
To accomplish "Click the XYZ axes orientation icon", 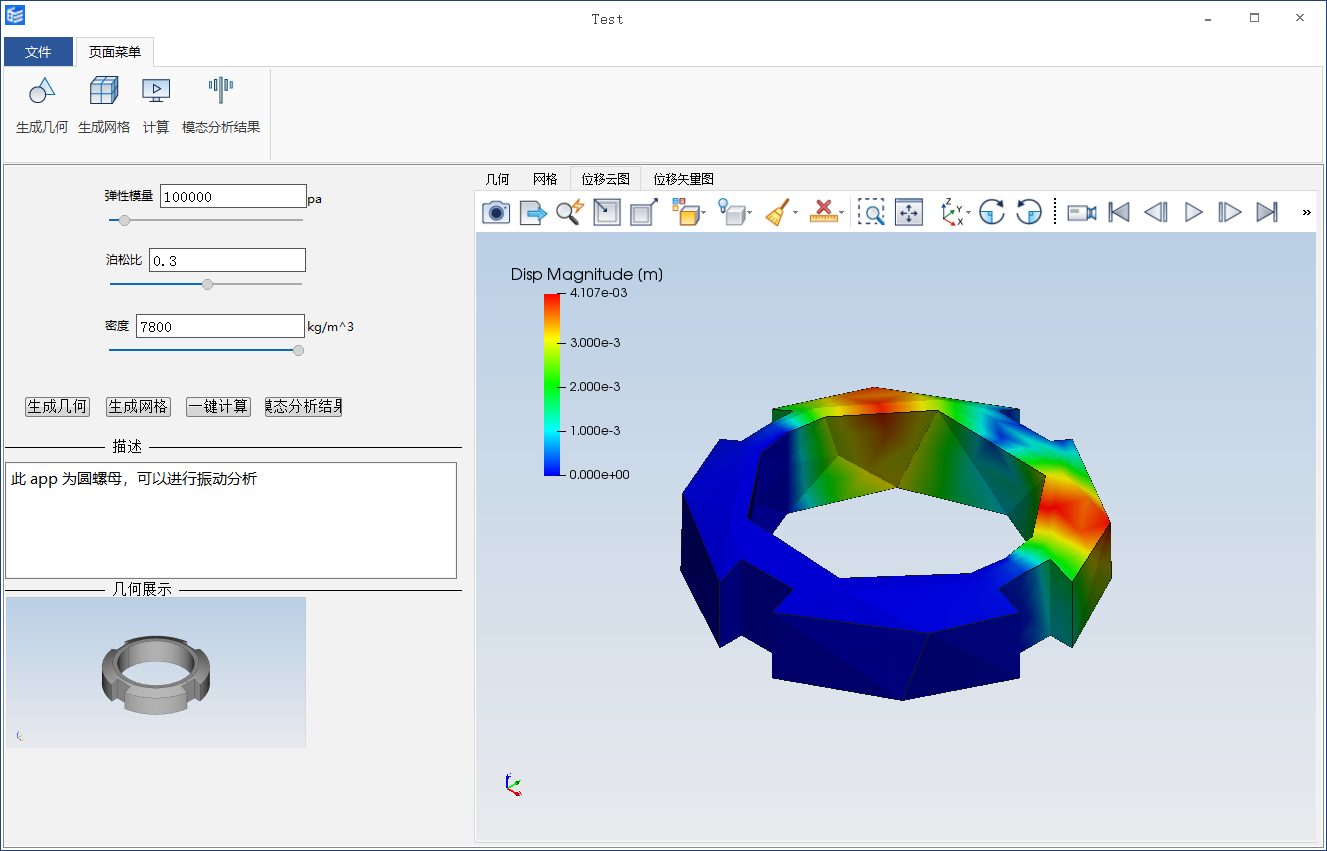I will [953, 212].
